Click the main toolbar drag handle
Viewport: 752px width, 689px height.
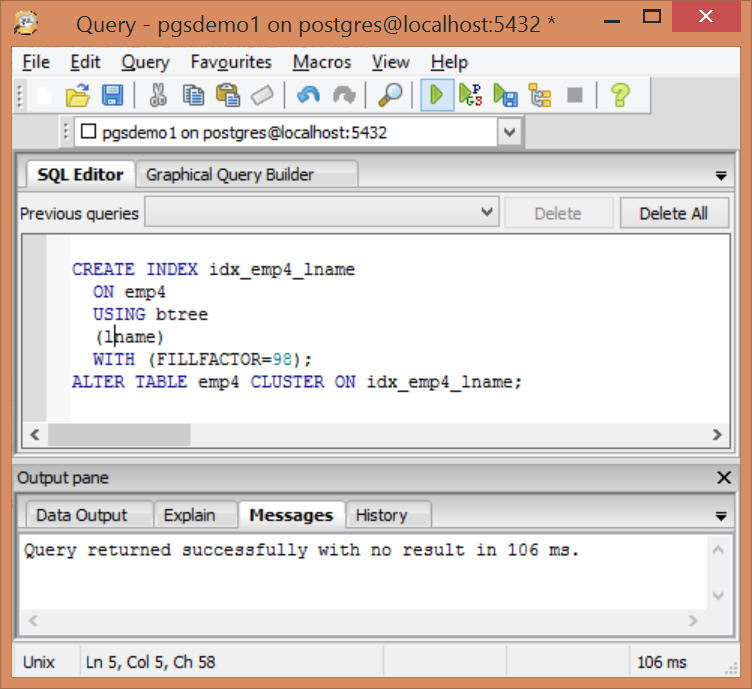click(20, 96)
